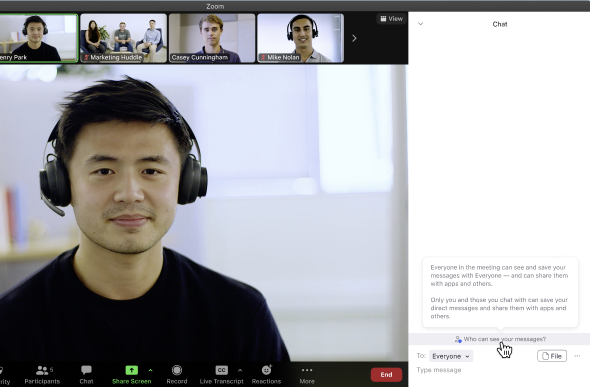Image resolution: width=590 pixels, height=387 pixels.
Task: Select Henry Park video thumbnail
Action: pyautogui.click(x=39, y=38)
